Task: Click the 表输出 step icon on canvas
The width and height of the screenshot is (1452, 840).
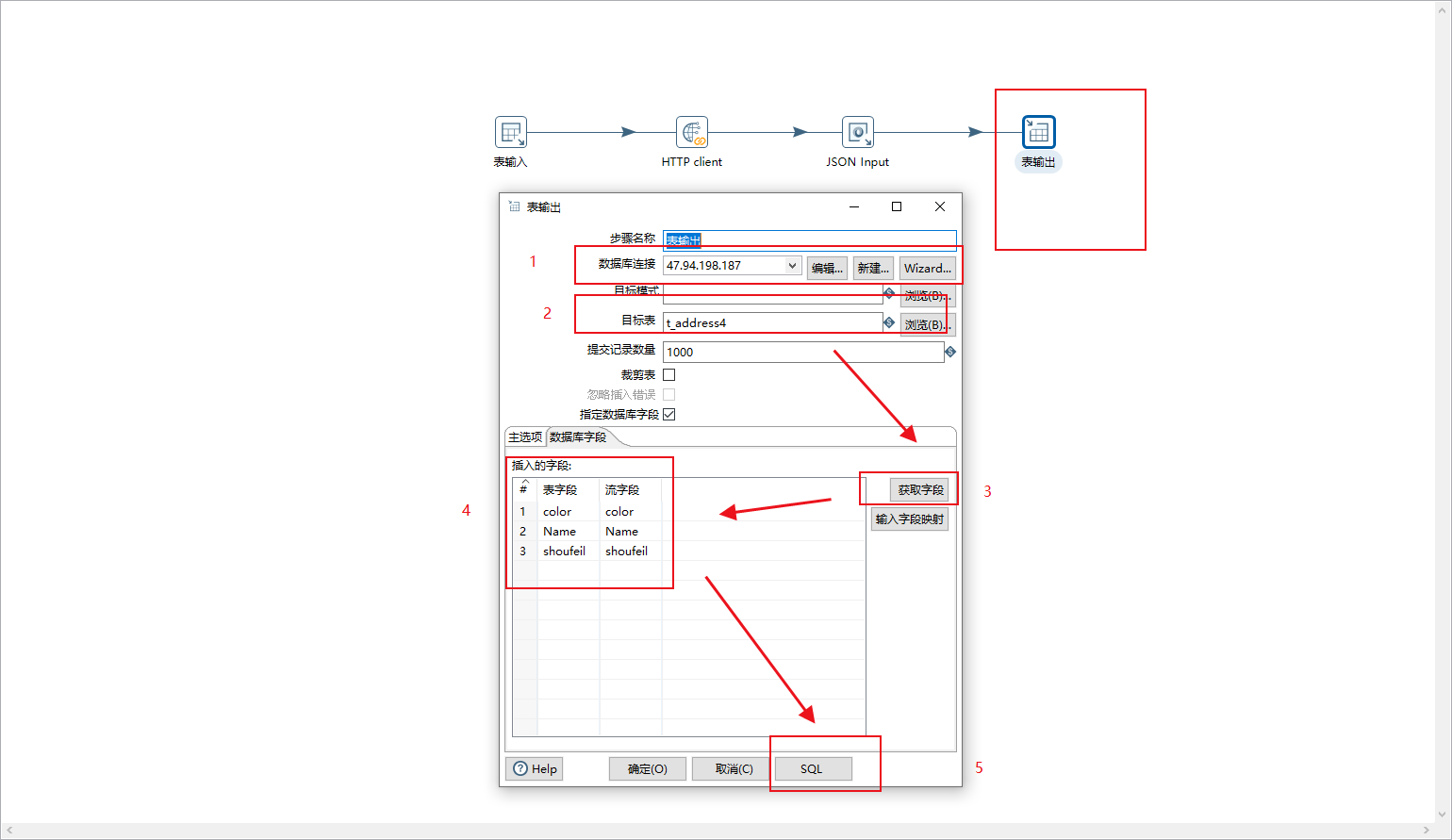Action: pos(1038,132)
